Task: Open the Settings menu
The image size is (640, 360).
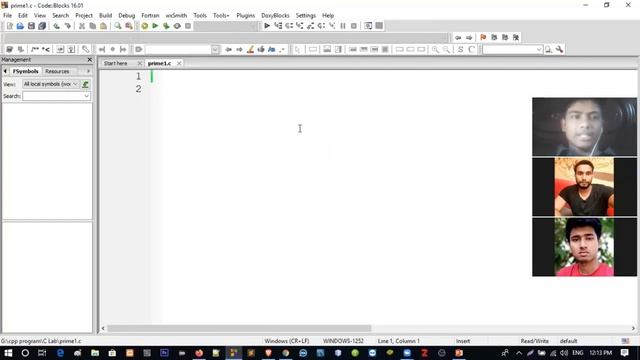Action: pyautogui.click(x=306, y=16)
